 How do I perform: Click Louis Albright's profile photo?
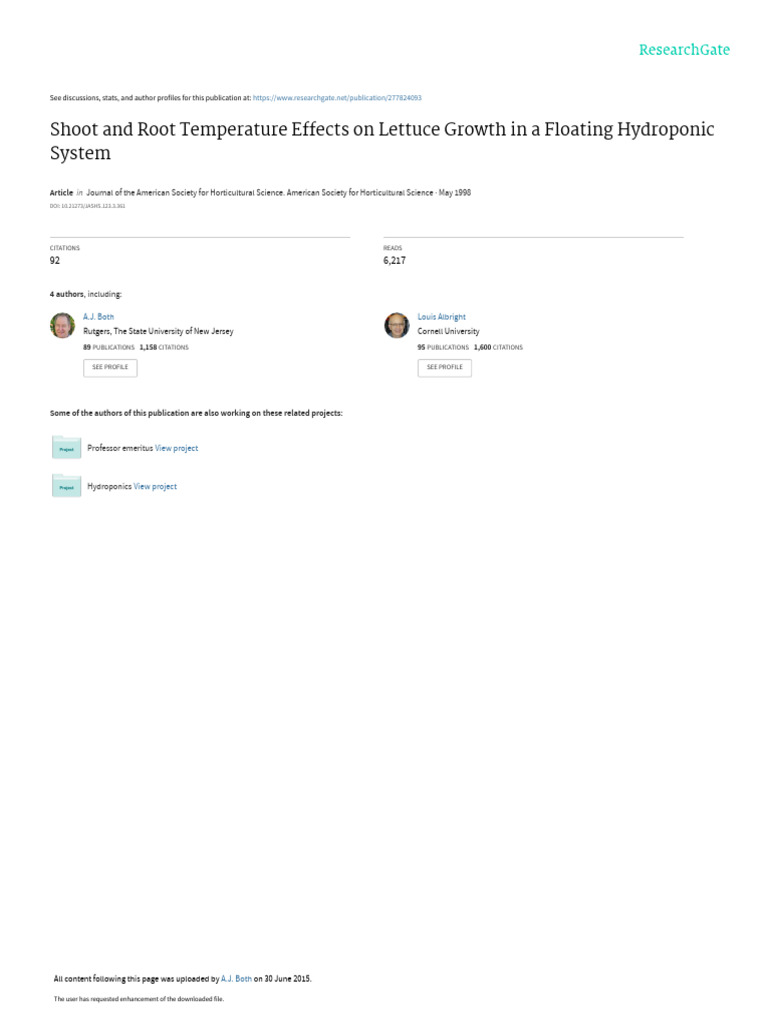pyautogui.click(x=396, y=325)
